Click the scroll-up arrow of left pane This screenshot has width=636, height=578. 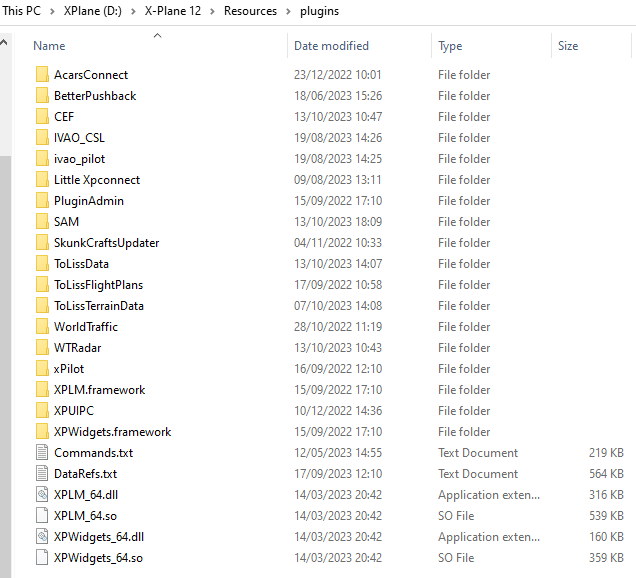point(4,42)
